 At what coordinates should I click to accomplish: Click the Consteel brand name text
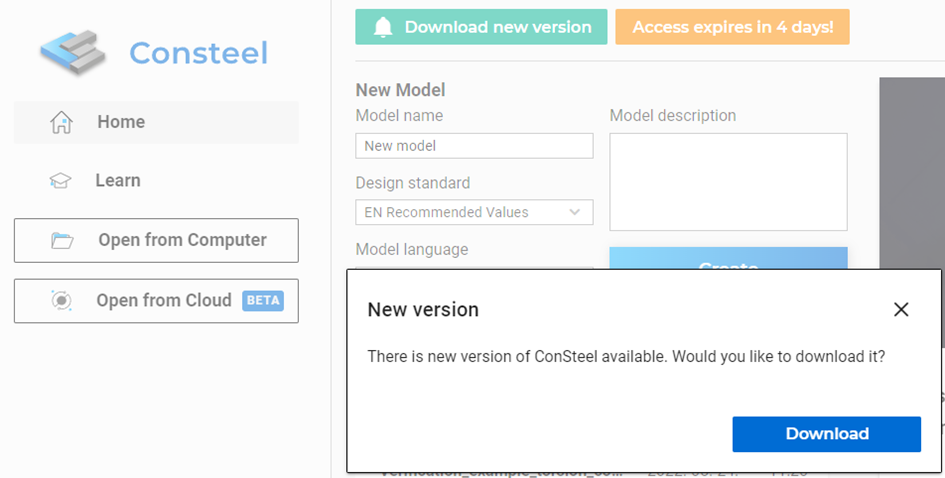(199, 53)
